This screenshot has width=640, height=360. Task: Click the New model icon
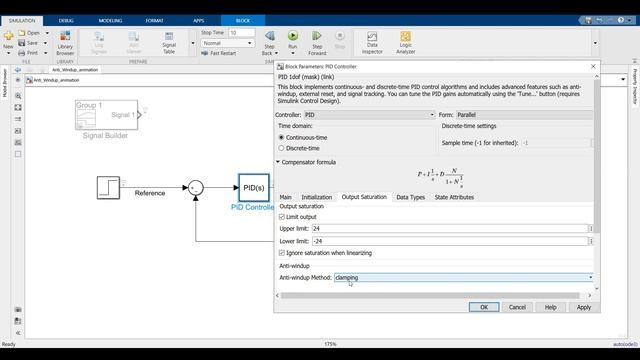coord(8,37)
